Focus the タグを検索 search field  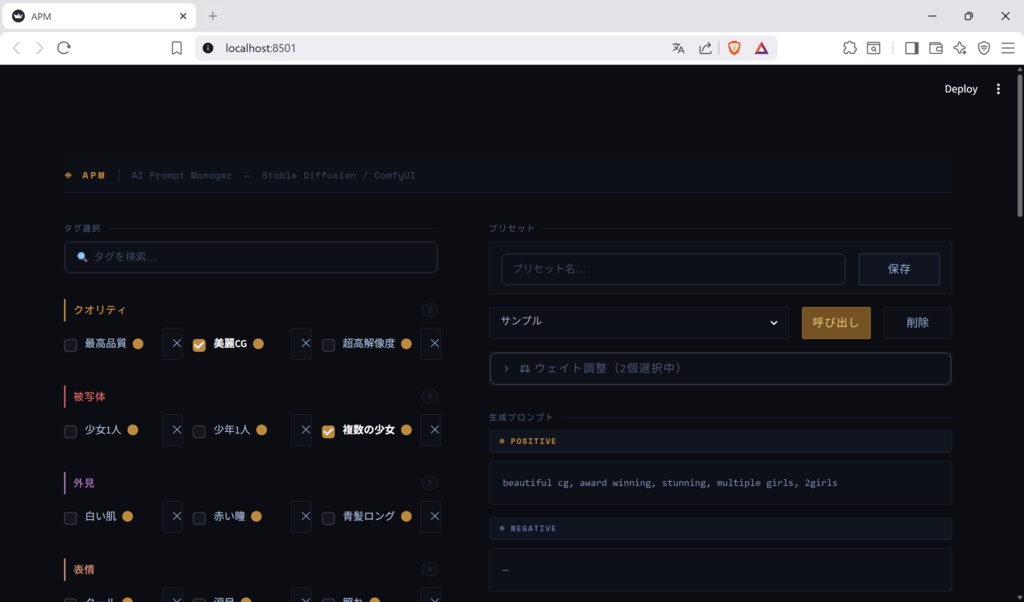click(x=251, y=257)
